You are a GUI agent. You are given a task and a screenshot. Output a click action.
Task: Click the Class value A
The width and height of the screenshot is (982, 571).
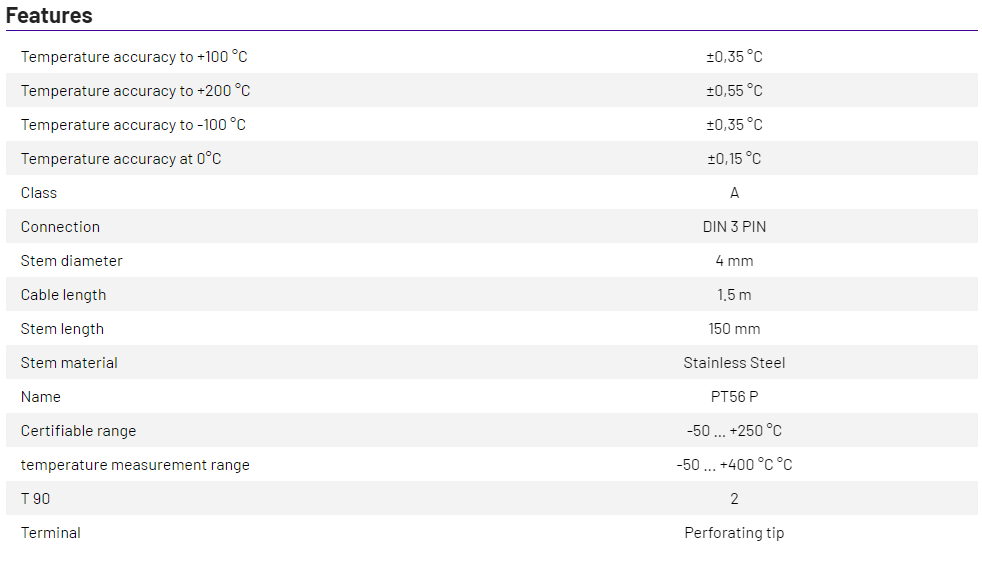[x=735, y=193]
